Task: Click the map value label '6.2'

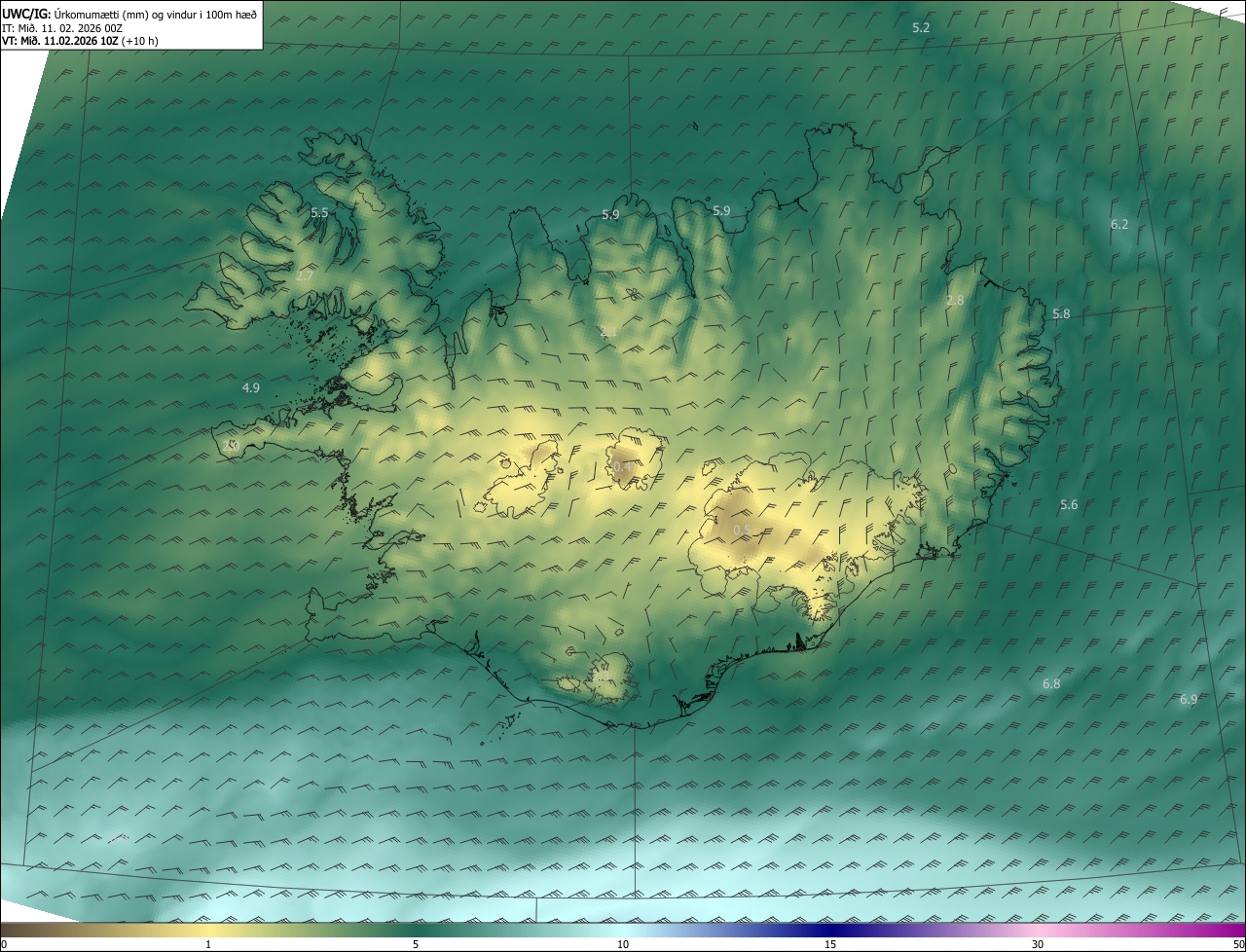Action: (x=1119, y=224)
